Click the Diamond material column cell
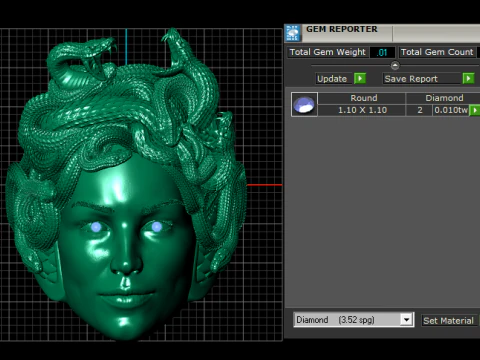Image resolution: width=480 pixels, height=360 pixels. pos(443,98)
